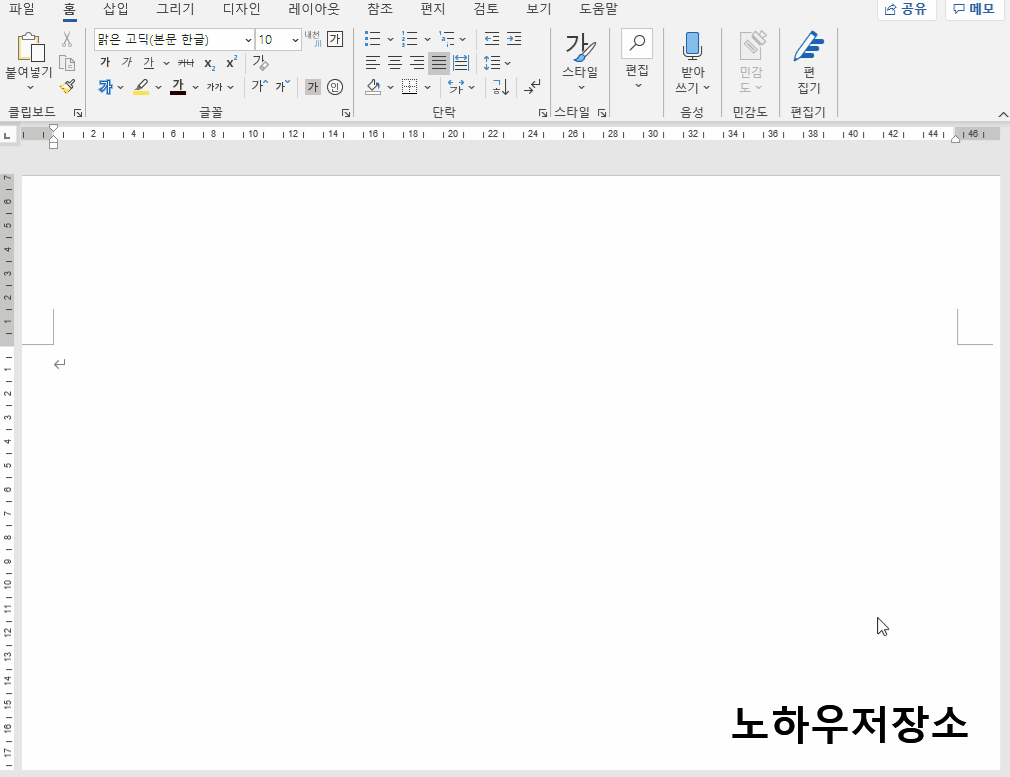
Task: Click the 공유 share button
Action: click(906, 9)
